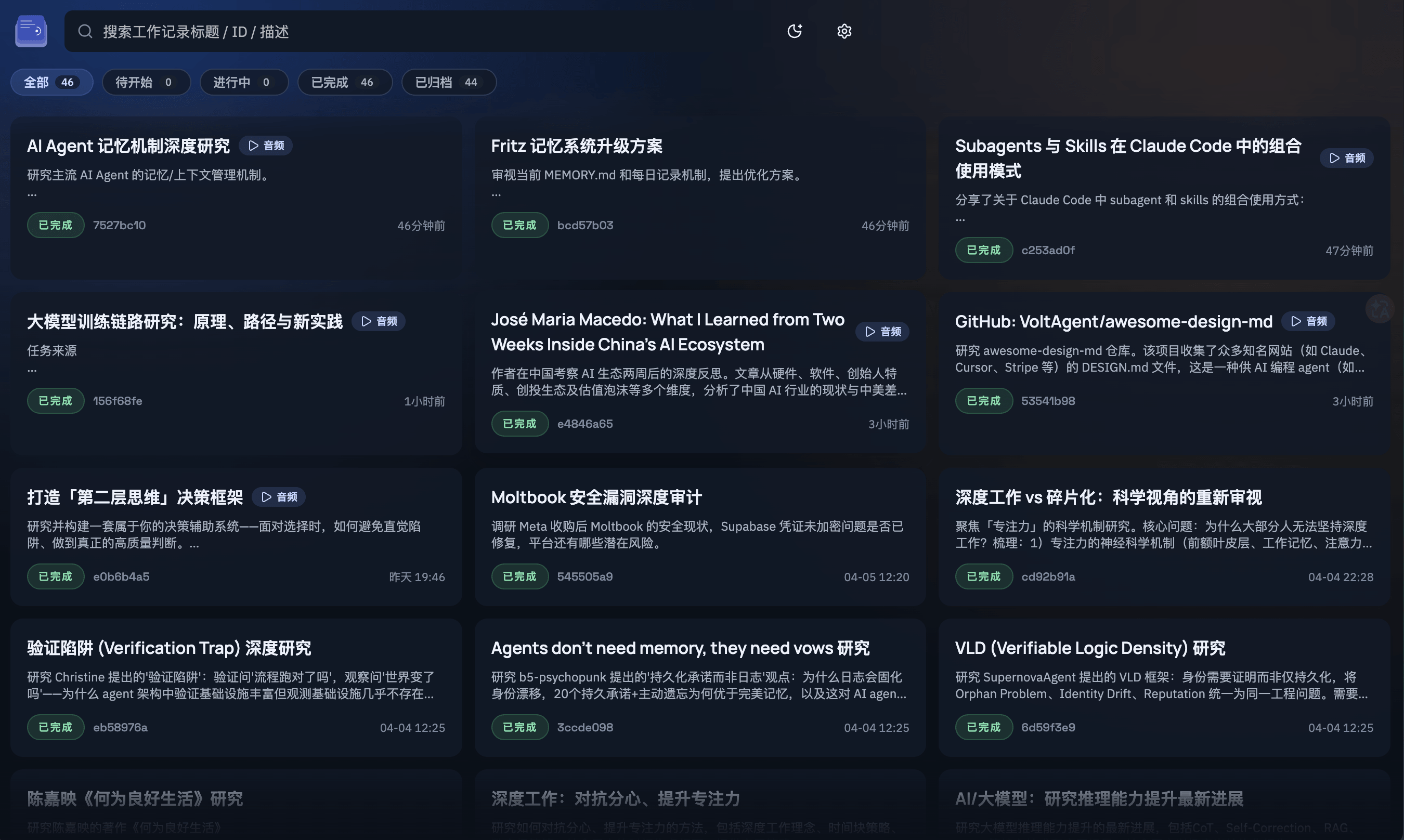Open settings gear icon
This screenshot has width=1404, height=840.
(x=844, y=31)
